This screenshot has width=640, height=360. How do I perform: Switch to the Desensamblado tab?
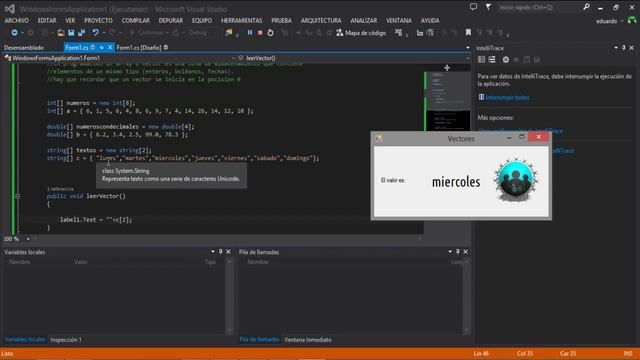[x=24, y=48]
